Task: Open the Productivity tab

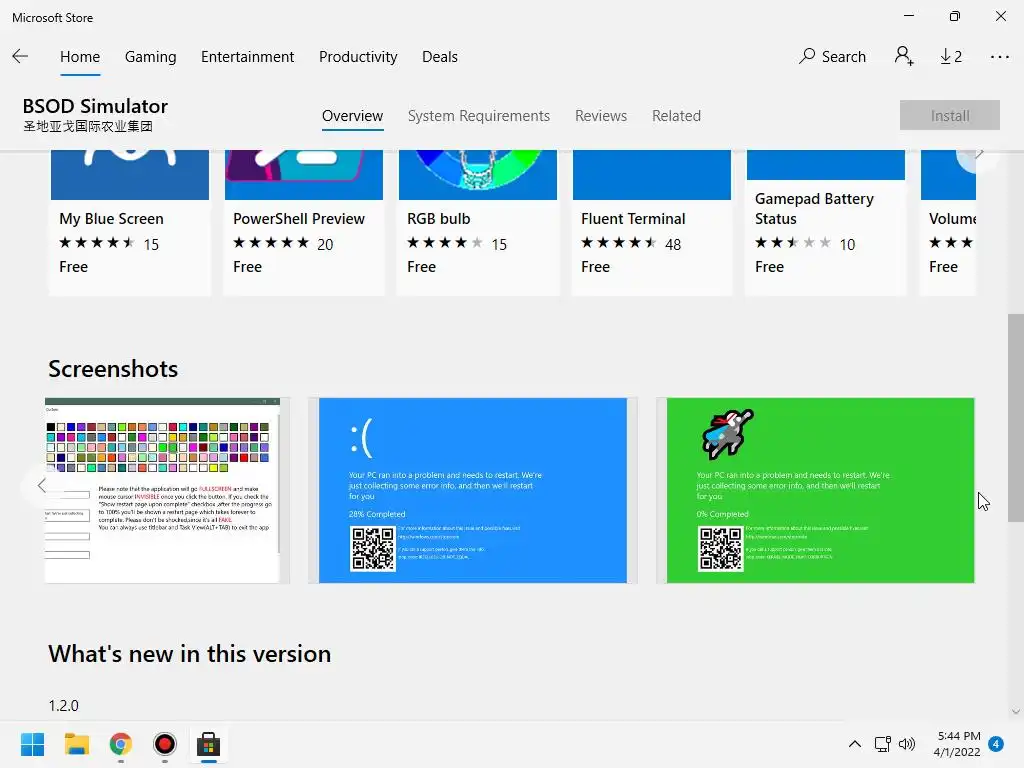Action: [x=358, y=57]
